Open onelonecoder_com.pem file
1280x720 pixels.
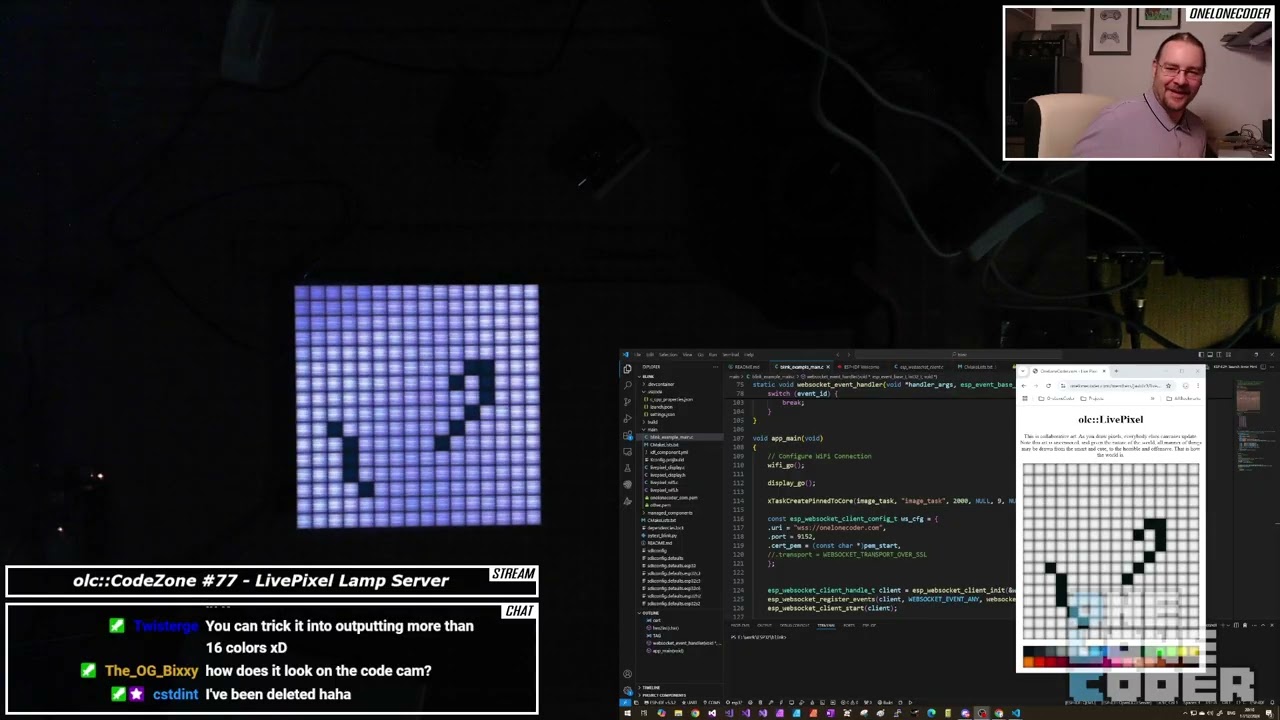coord(673,498)
